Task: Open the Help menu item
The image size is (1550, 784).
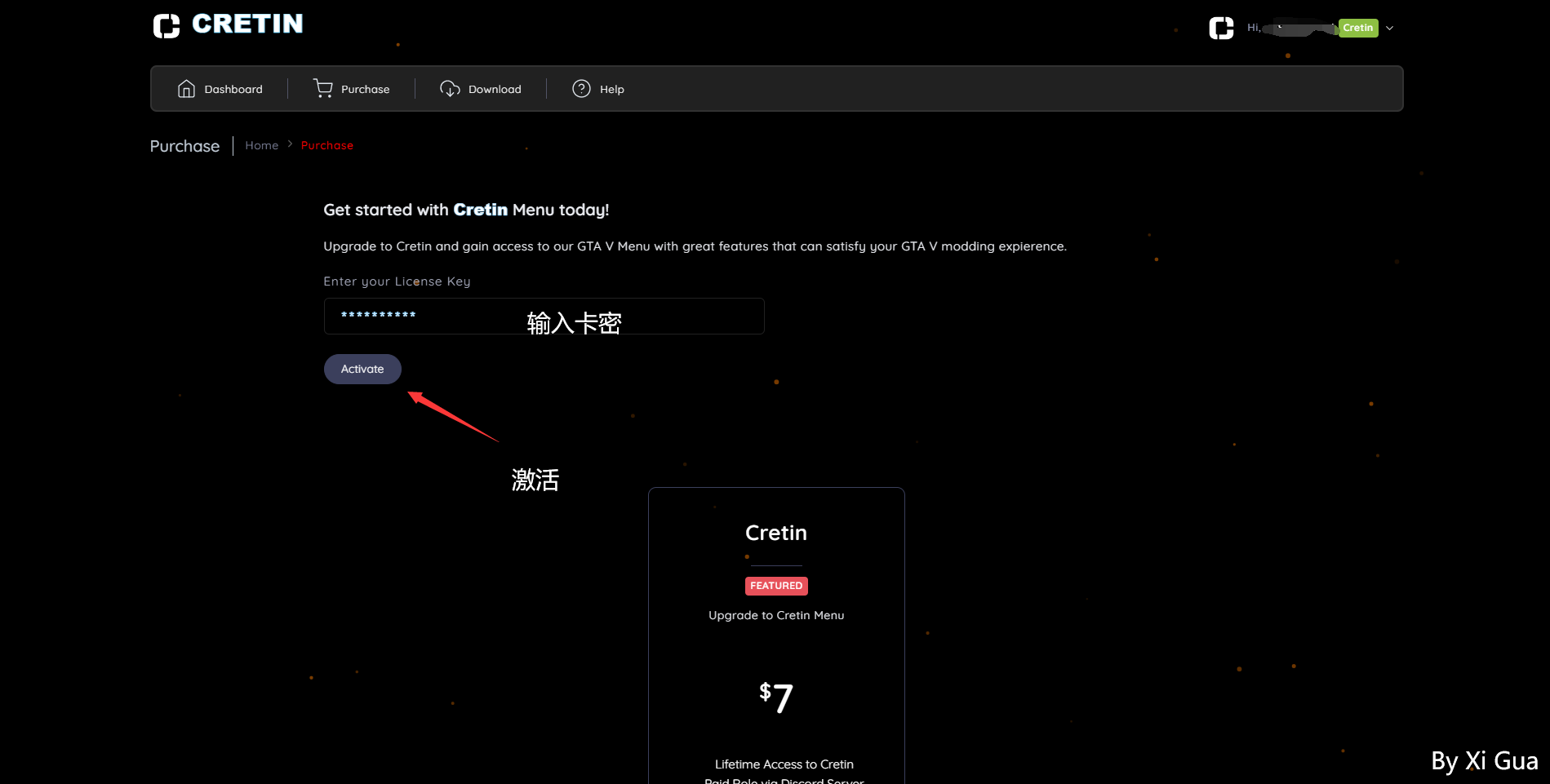Action: (x=598, y=89)
